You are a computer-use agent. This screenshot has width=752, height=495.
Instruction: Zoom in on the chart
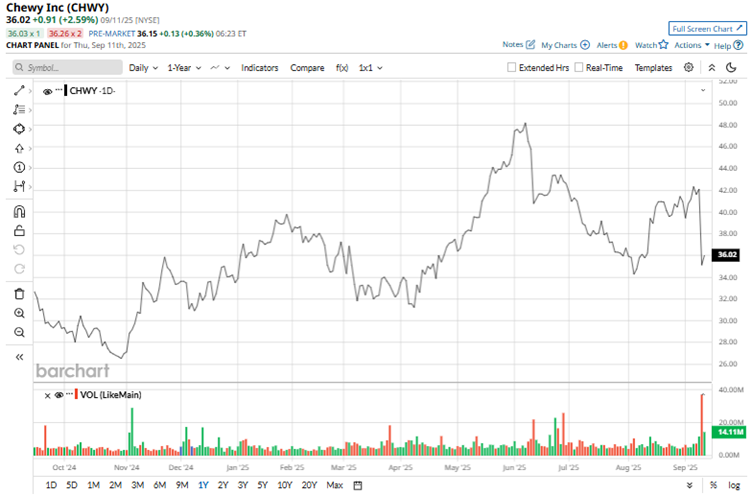pyautogui.click(x=19, y=313)
